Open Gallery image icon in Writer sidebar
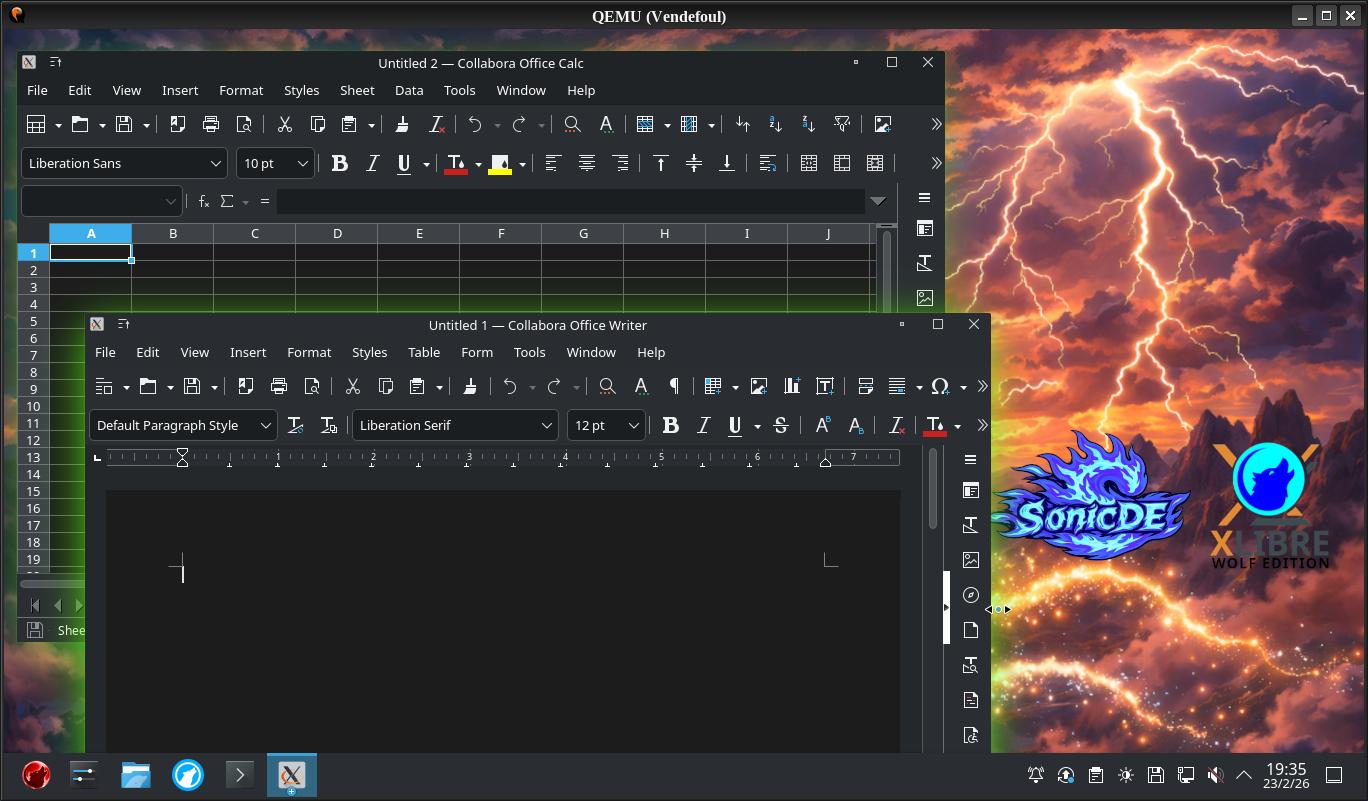 [x=970, y=560]
